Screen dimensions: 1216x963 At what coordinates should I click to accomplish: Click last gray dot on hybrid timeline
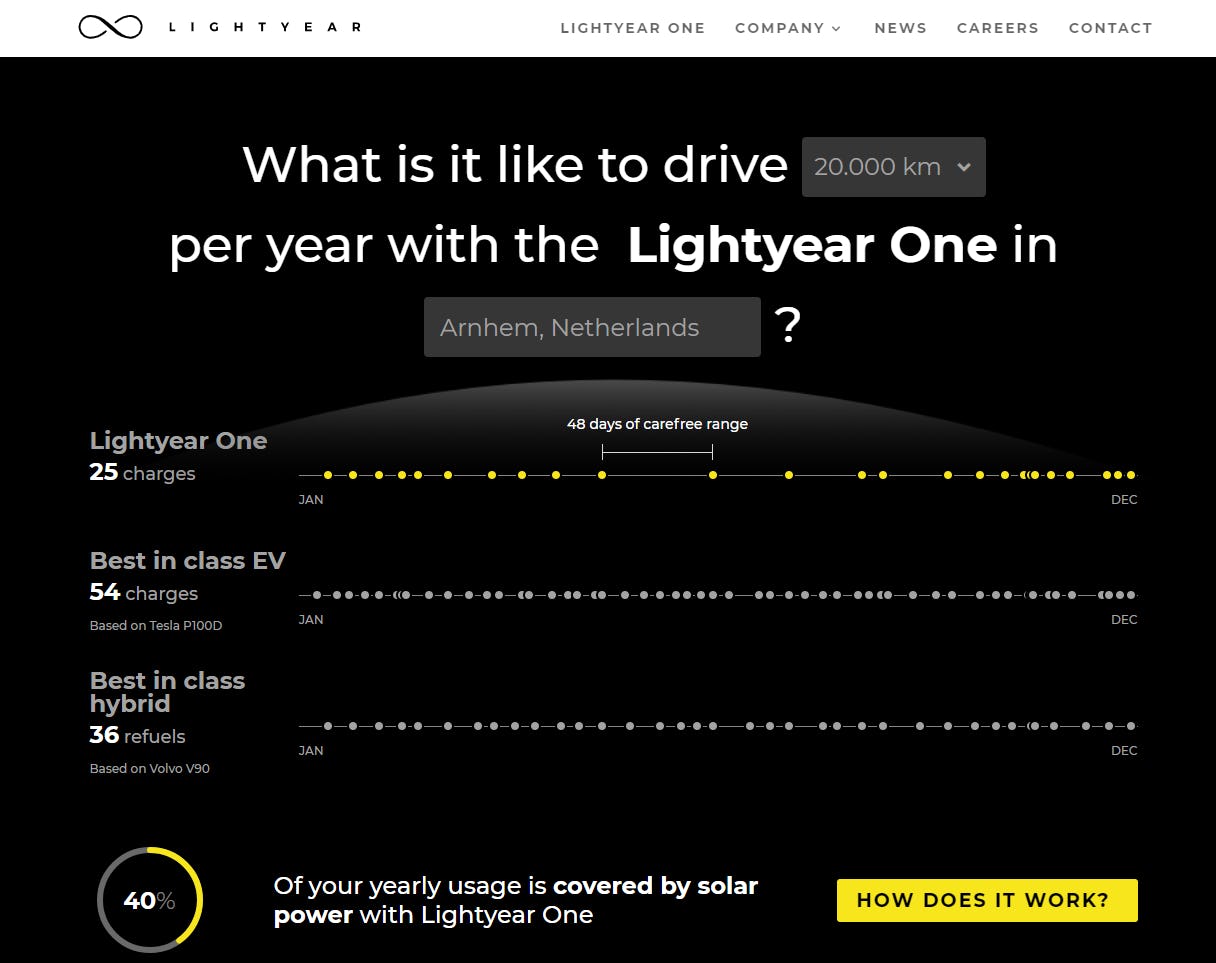[x=1131, y=726]
